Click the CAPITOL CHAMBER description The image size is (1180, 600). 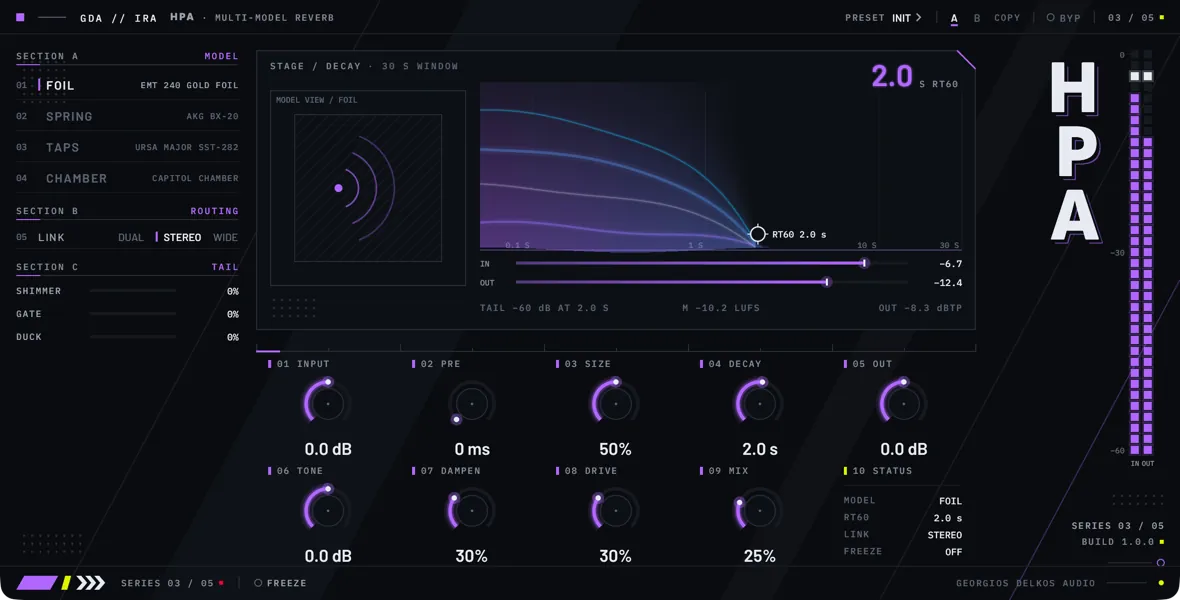(x=195, y=178)
